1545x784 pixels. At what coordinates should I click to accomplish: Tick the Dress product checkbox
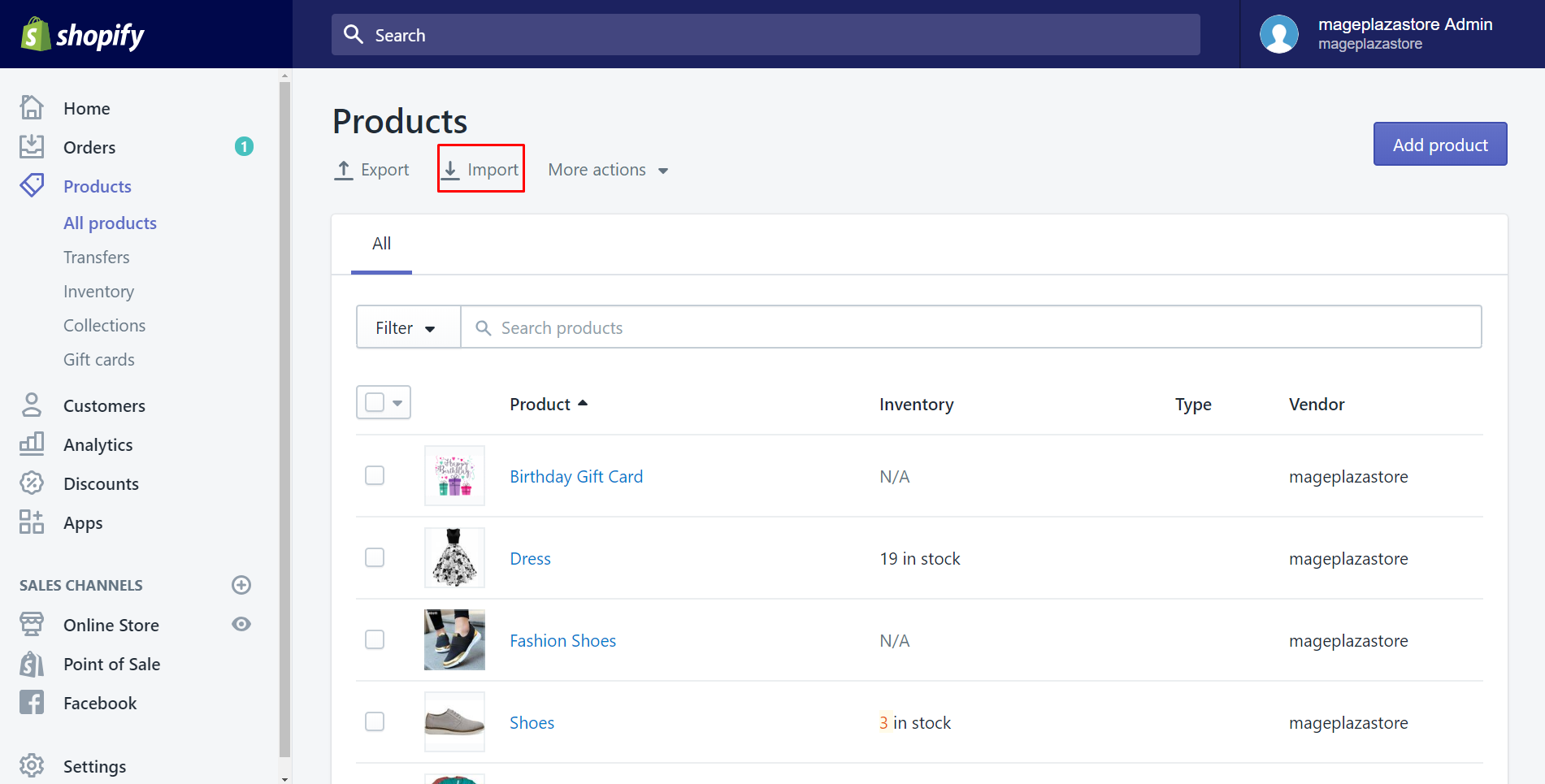(375, 558)
